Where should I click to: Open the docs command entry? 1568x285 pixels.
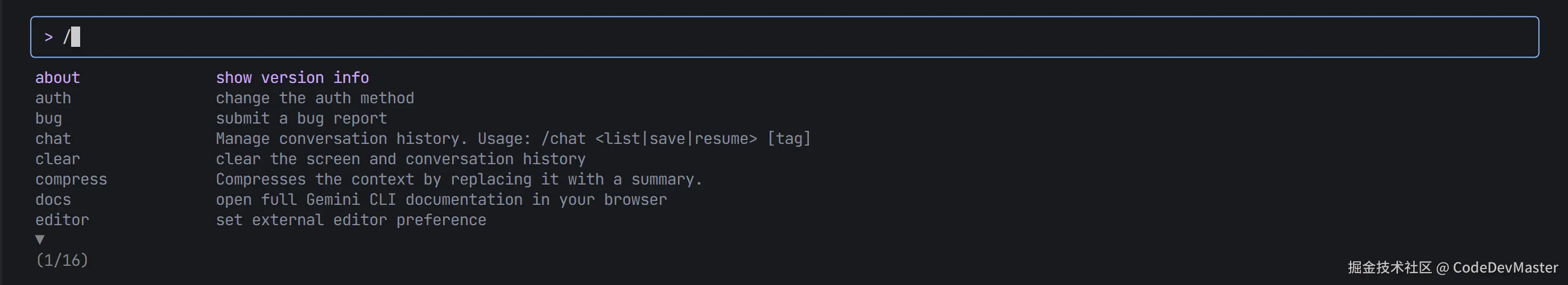pos(53,200)
